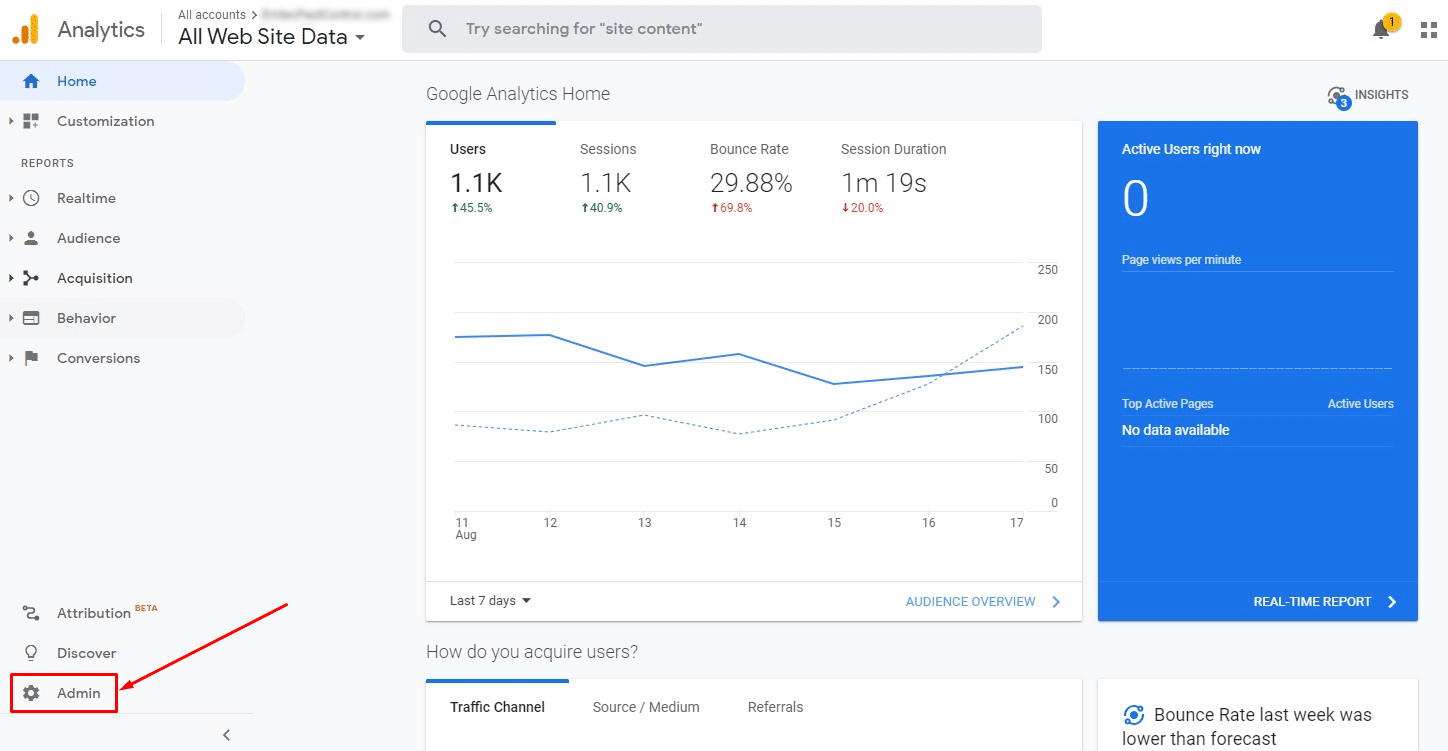Switch to the Traffic Channel tab

[497, 707]
